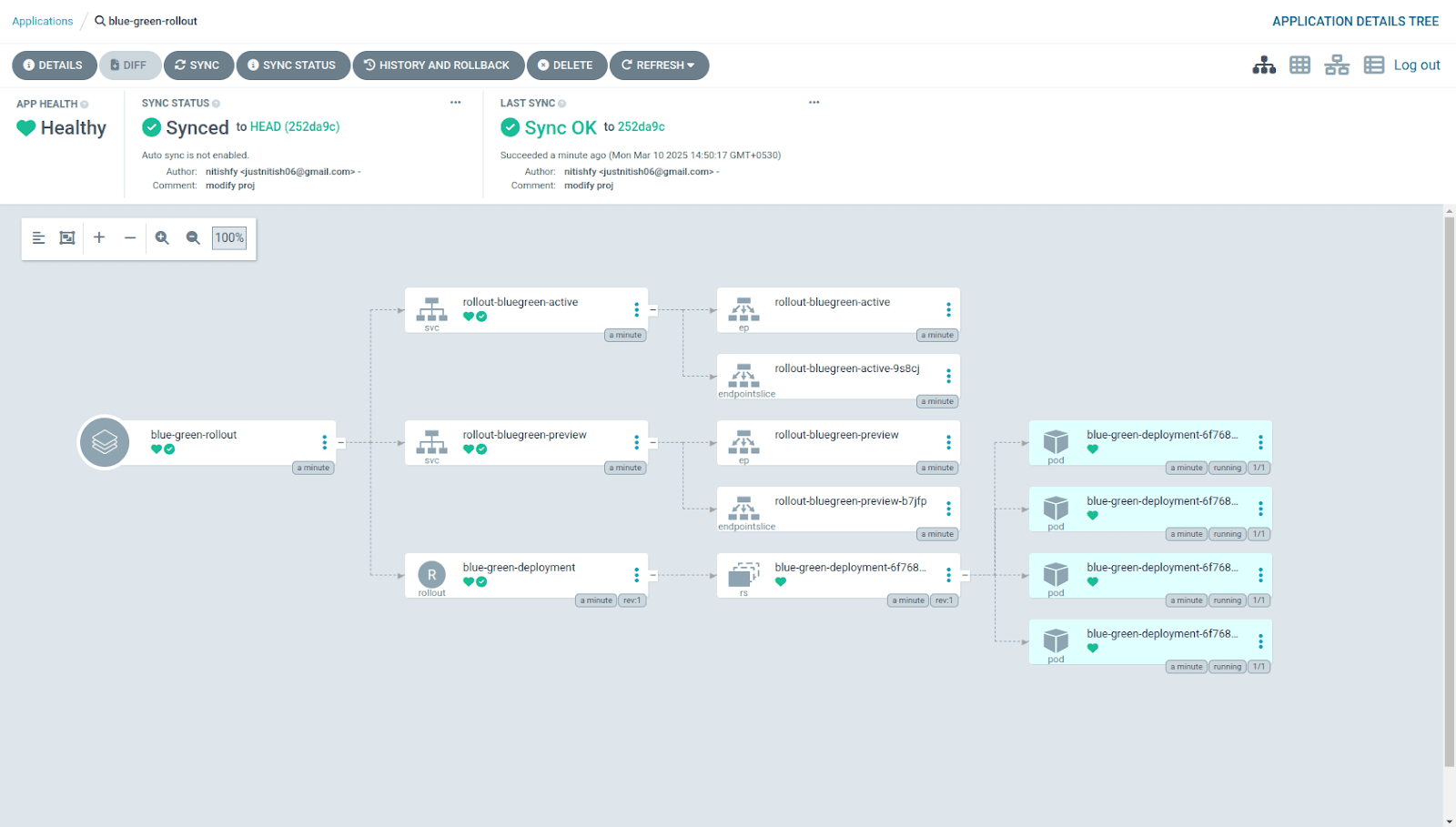Zoom out using the minus icon
Screen dimensions: 1456x827
(x=130, y=237)
